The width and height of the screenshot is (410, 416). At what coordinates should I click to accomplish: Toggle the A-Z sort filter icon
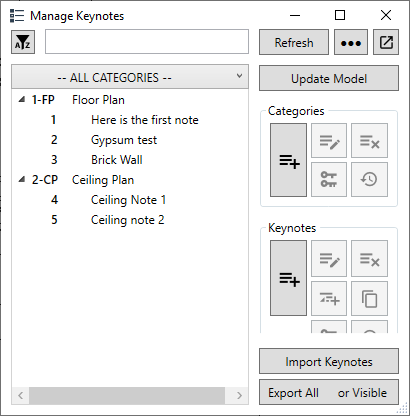(x=23, y=42)
